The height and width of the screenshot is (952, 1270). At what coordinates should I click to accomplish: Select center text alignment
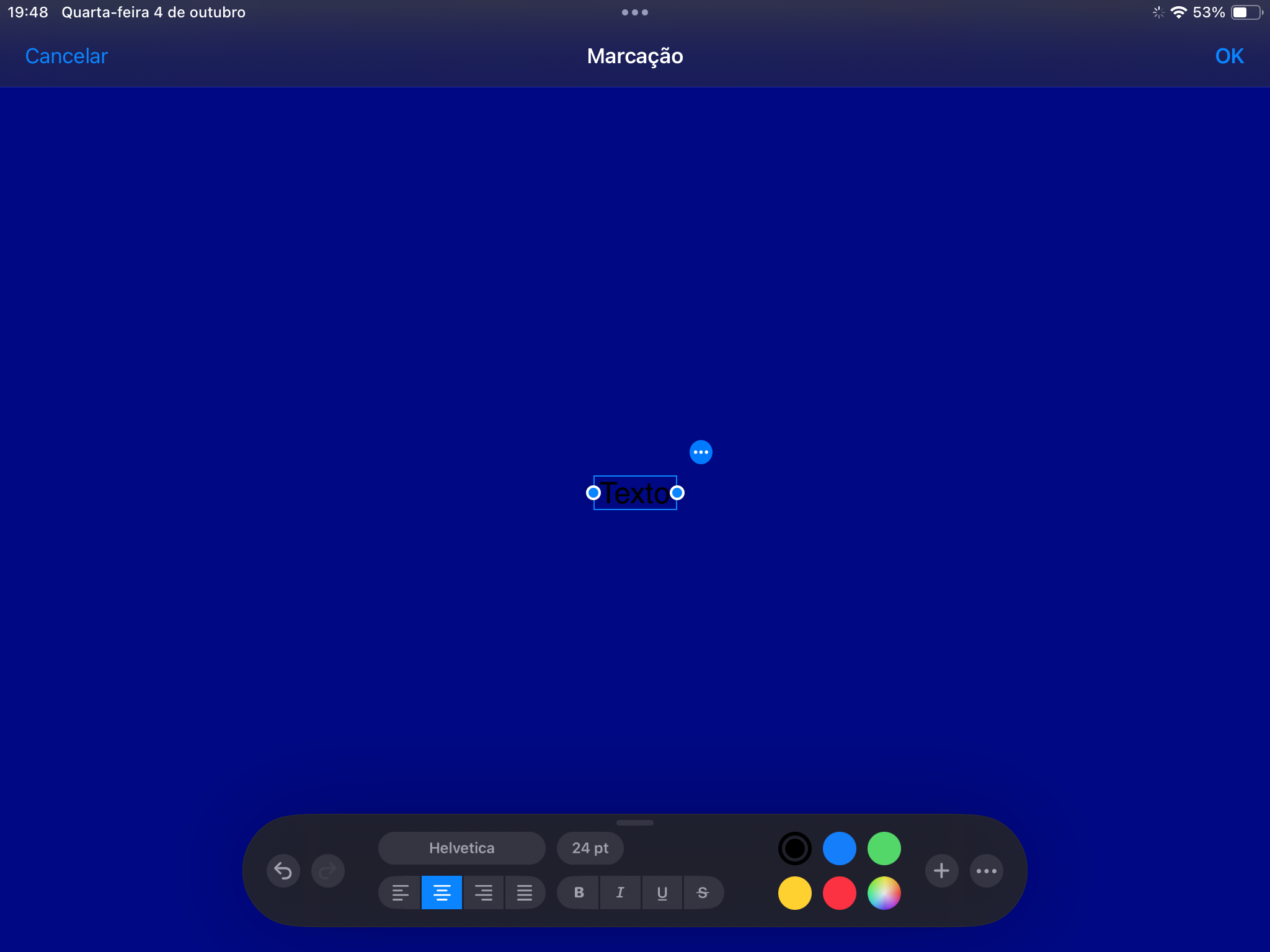pyautogui.click(x=442, y=892)
